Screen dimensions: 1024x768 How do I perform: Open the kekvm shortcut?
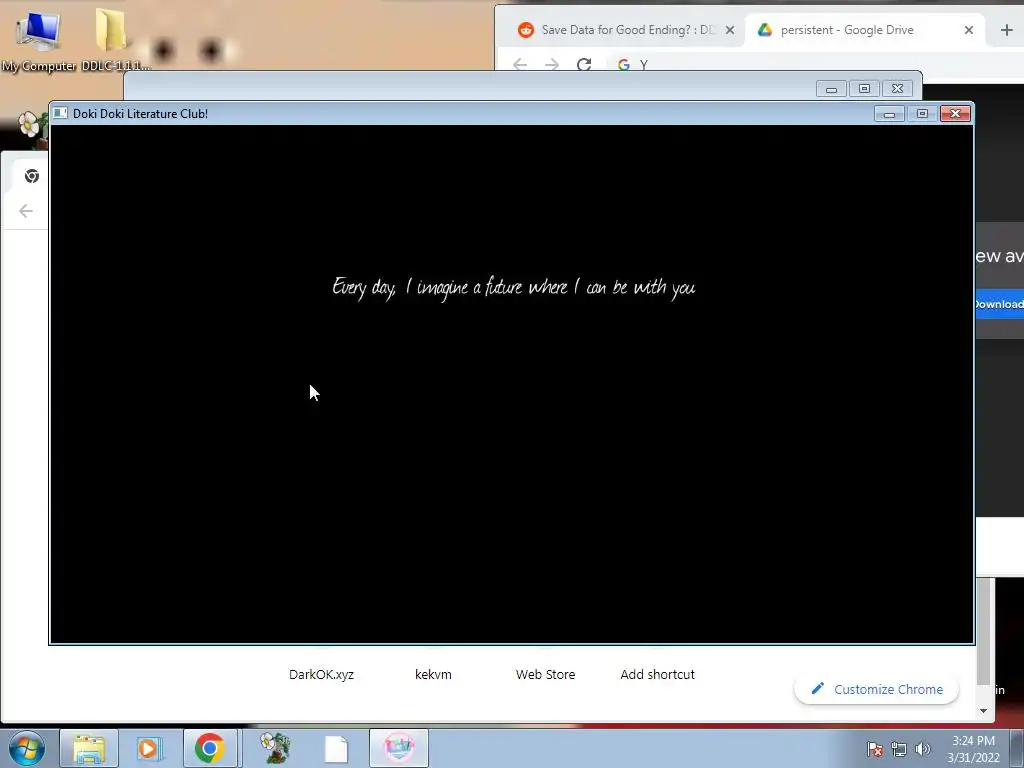[433, 675]
